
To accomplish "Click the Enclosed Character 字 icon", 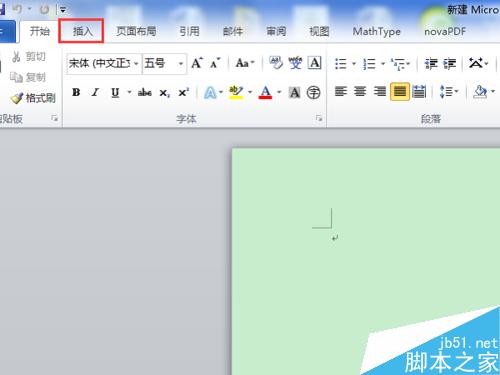I will pos(314,92).
